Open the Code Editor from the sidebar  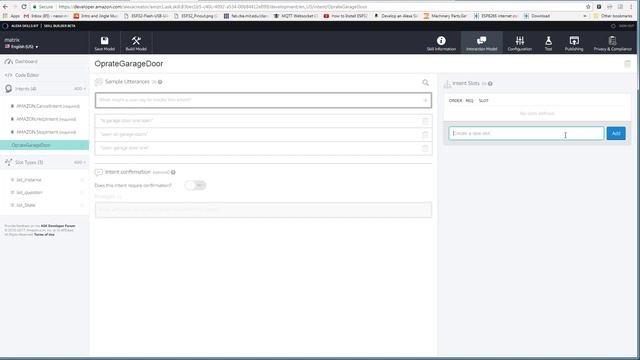(27, 75)
